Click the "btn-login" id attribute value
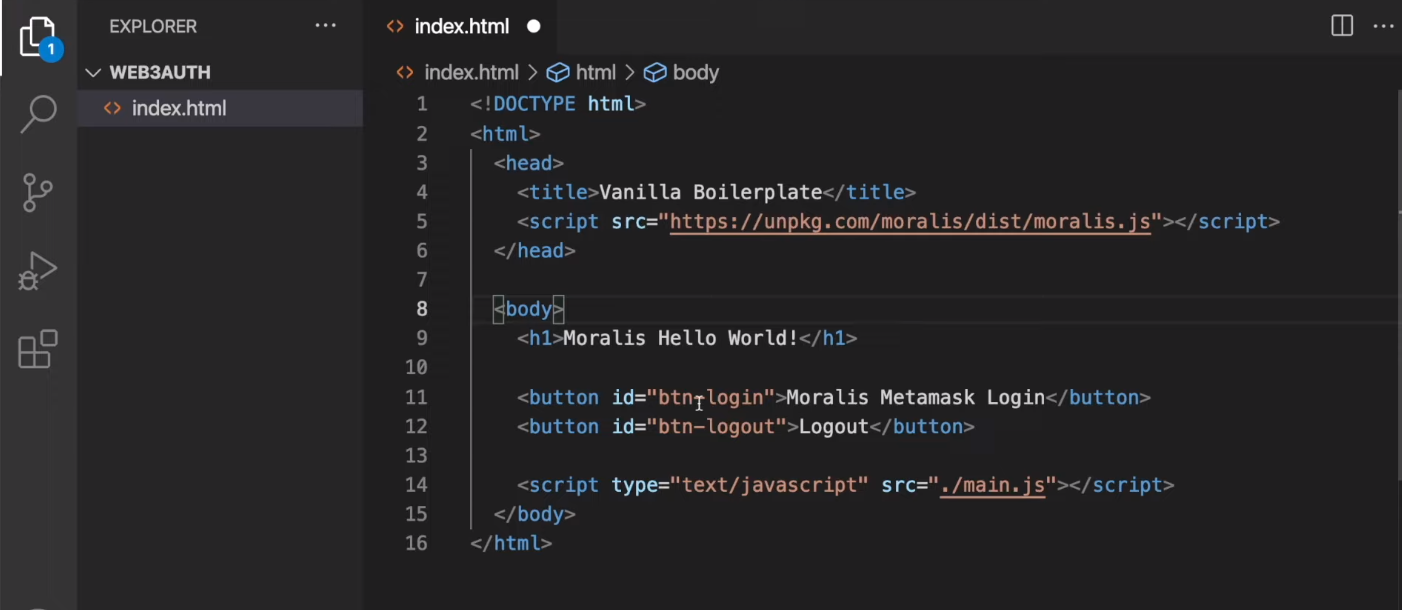The image size is (1402, 610). tap(711, 397)
